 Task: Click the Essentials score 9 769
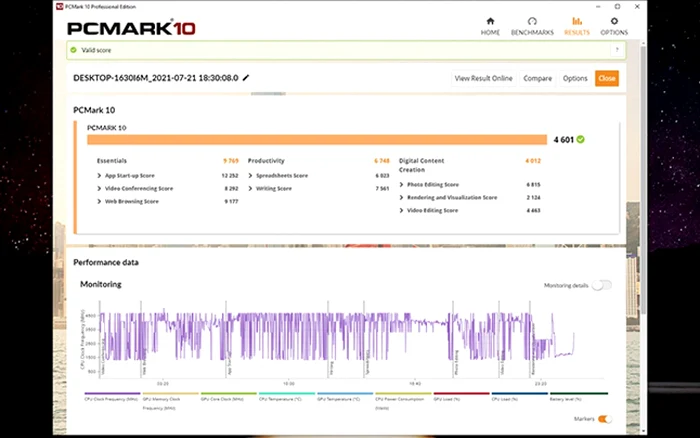pos(231,161)
